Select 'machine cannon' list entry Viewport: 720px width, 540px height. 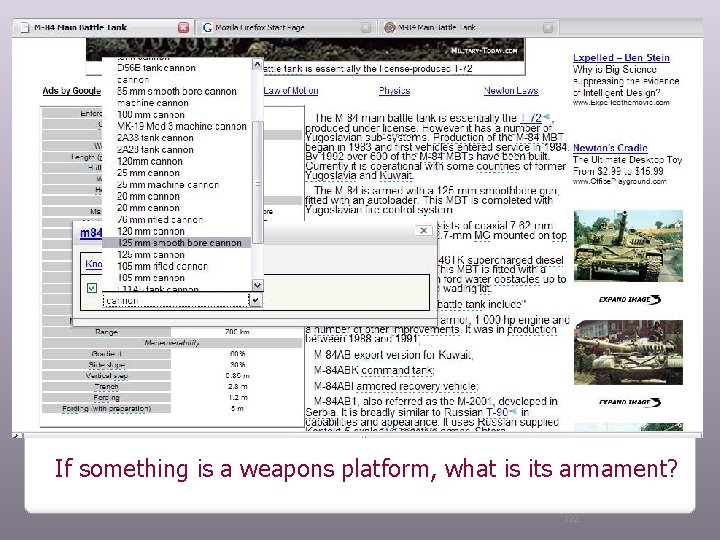click(x=153, y=103)
